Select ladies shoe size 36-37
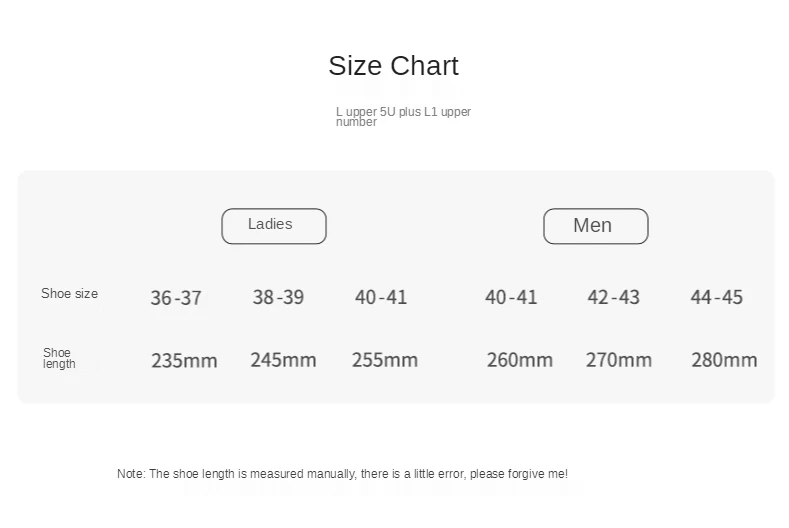This screenshot has width=789, height=528. pyautogui.click(x=176, y=298)
